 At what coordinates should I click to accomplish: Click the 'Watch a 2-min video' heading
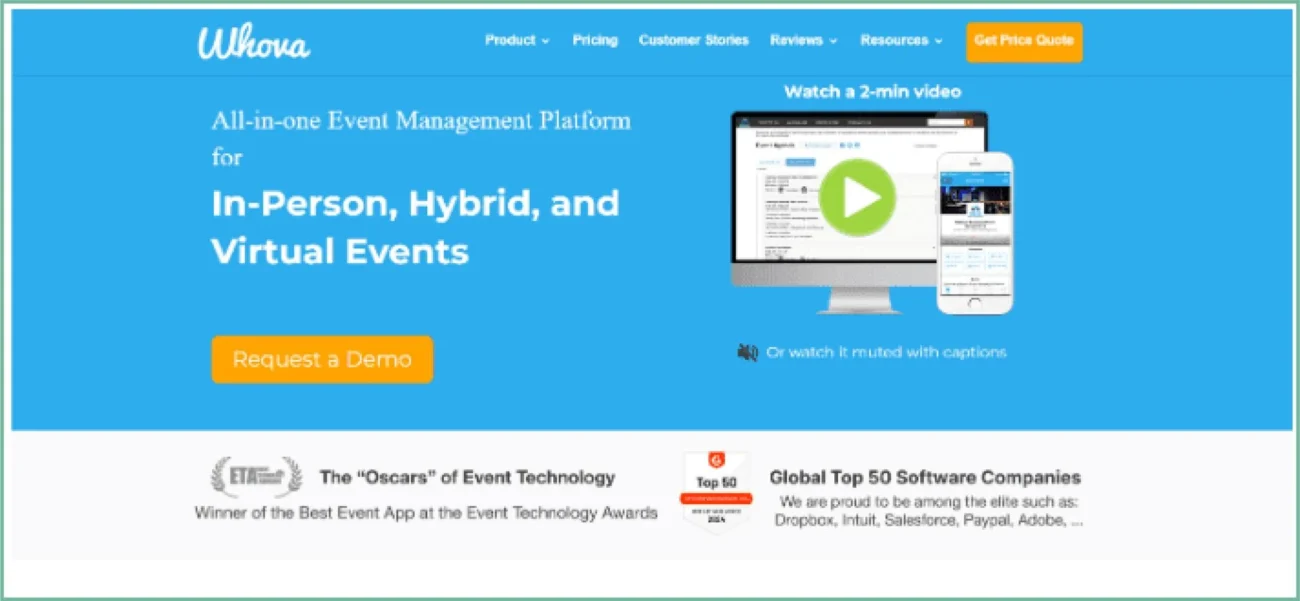tap(872, 92)
